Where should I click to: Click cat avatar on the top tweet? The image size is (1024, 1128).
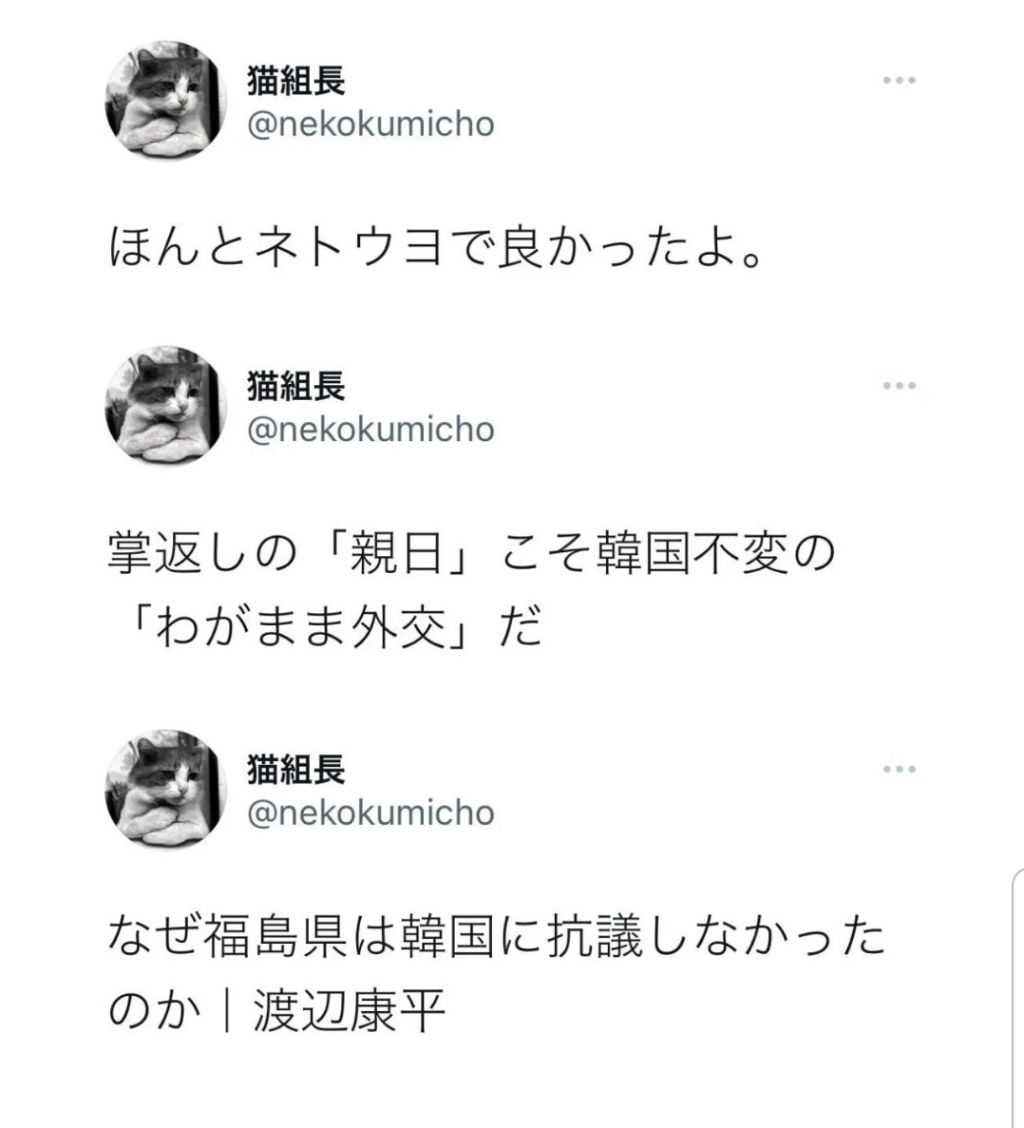(160, 103)
